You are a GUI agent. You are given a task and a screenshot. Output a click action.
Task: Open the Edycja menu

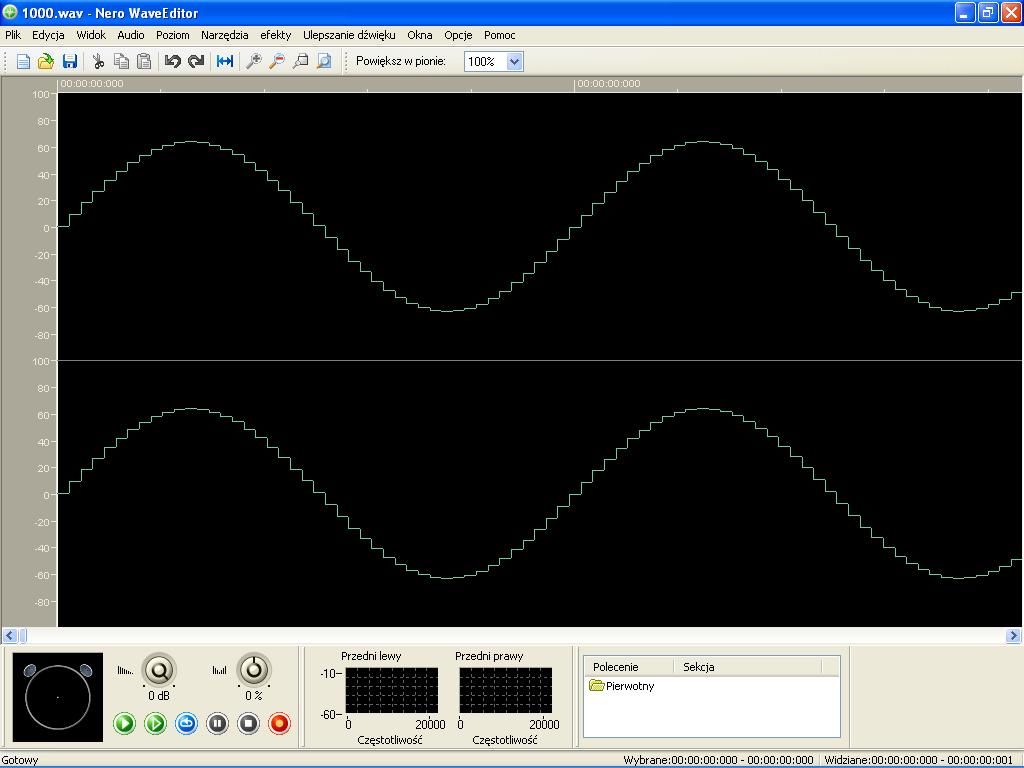[48, 35]
